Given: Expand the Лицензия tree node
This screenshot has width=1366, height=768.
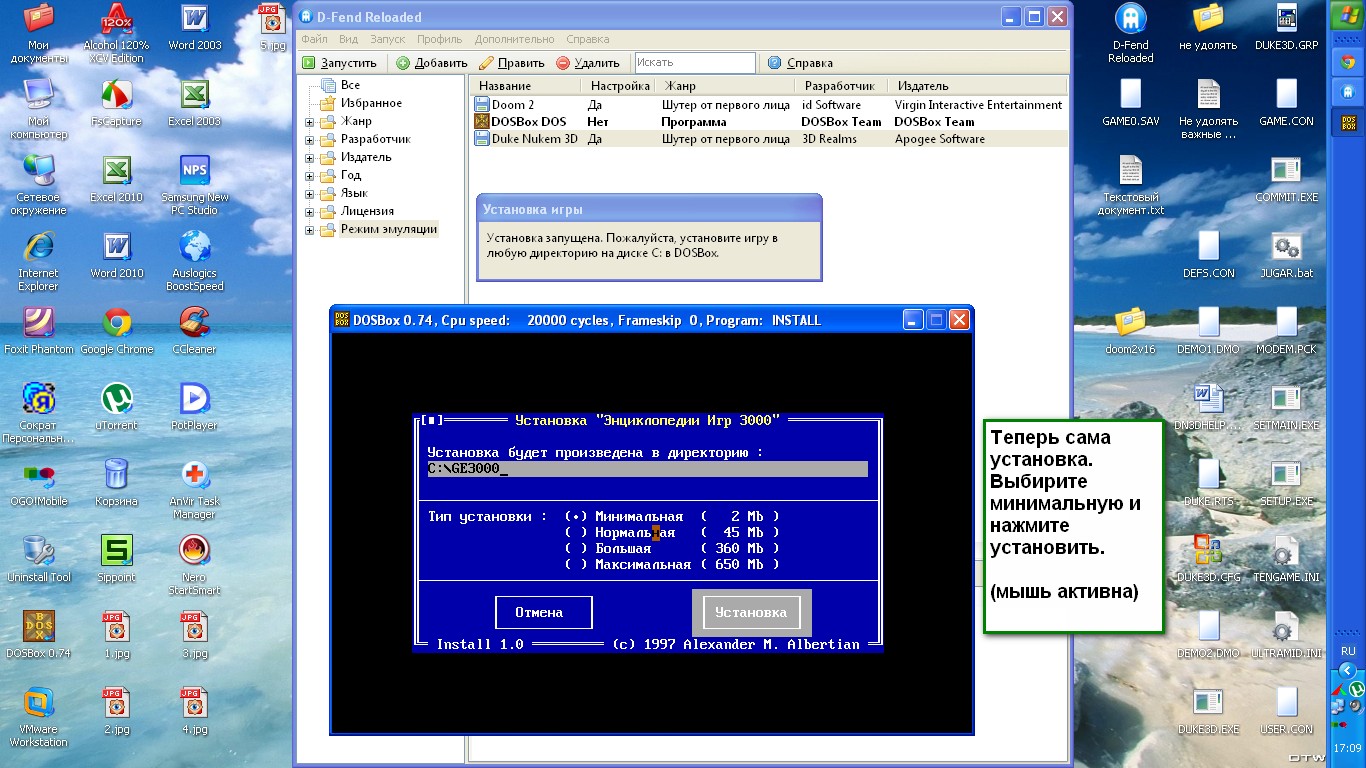Looking at the screenshot, I should tap(310, 212).
